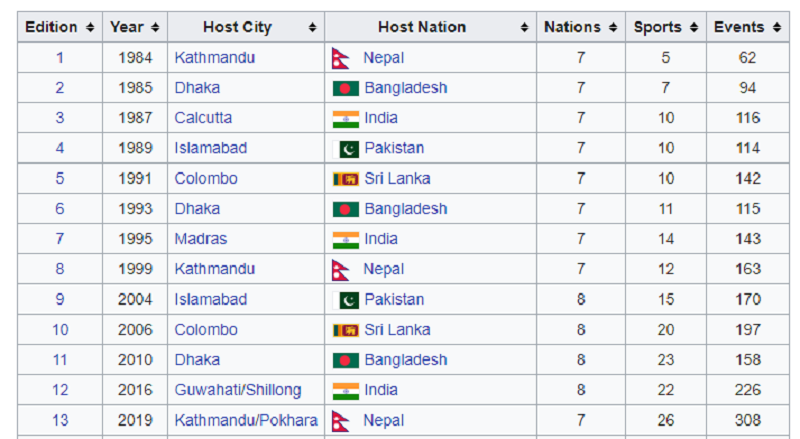Click the Nepal flag in the 1984 row
The image size is (800, 439).
(340, 58)
